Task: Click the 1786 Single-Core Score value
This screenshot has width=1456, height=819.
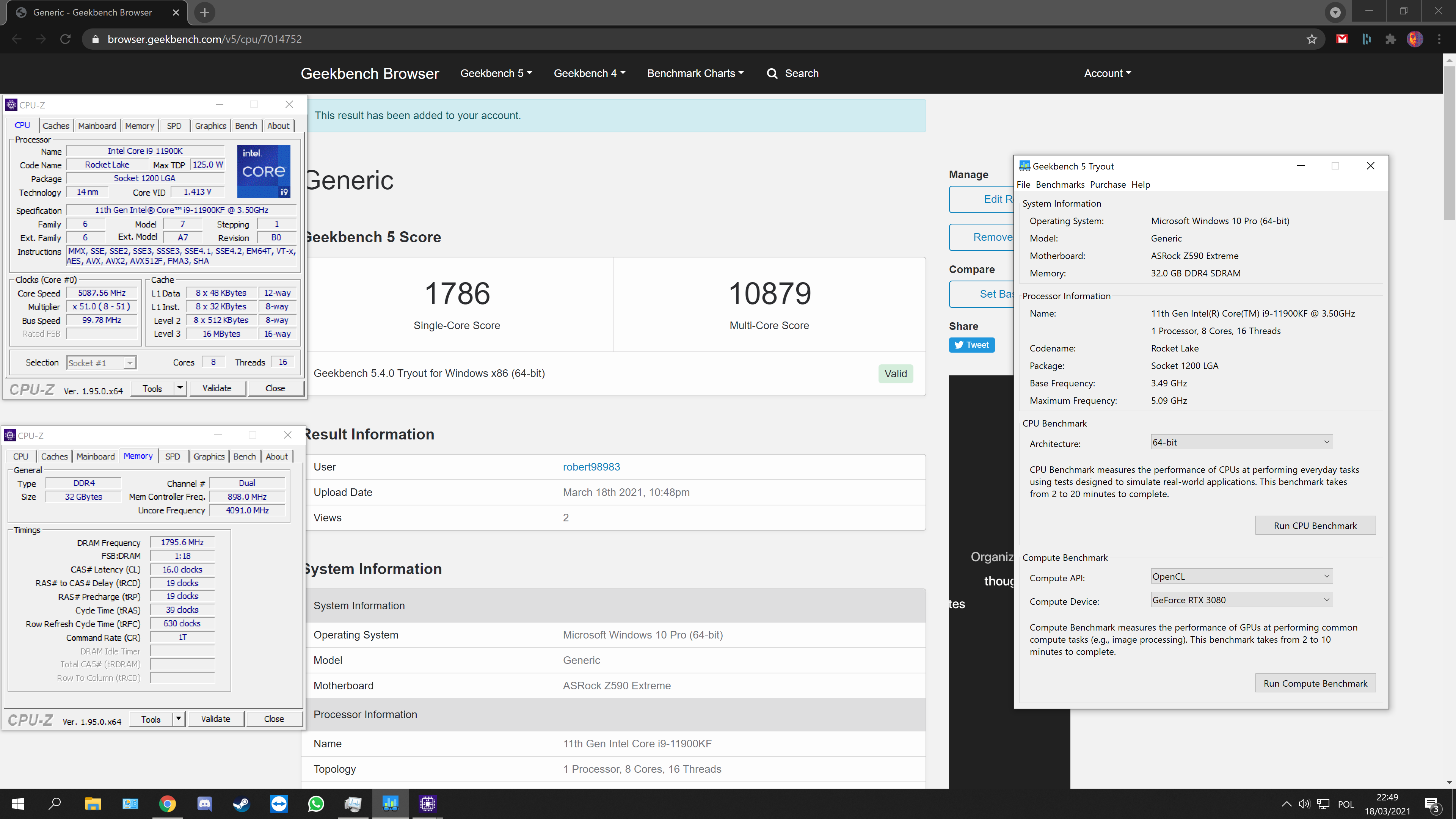Action: [x=457, y=294]
